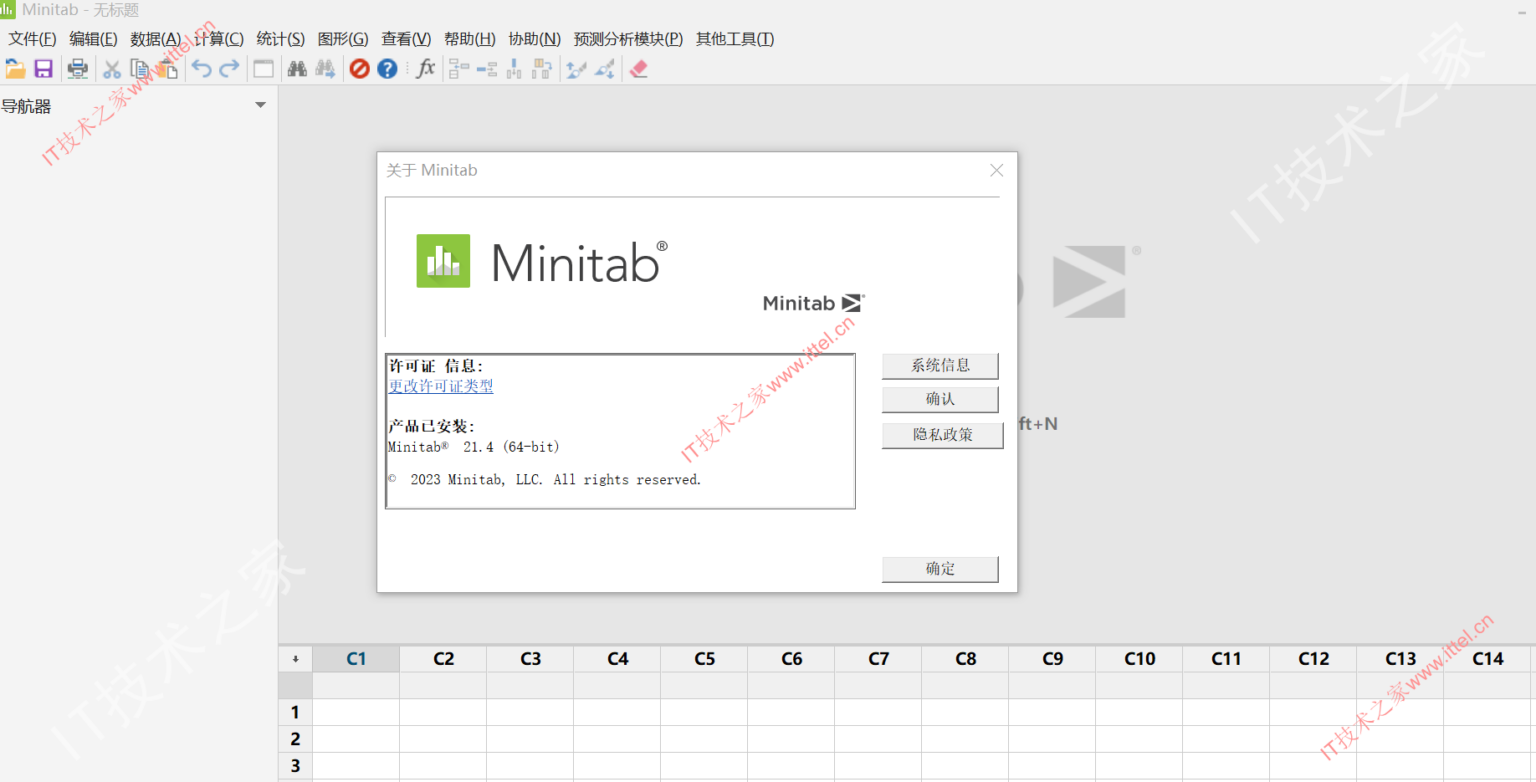1536x782 pixels.
Task: Open the 统计(S) menu
Action: 280,38
